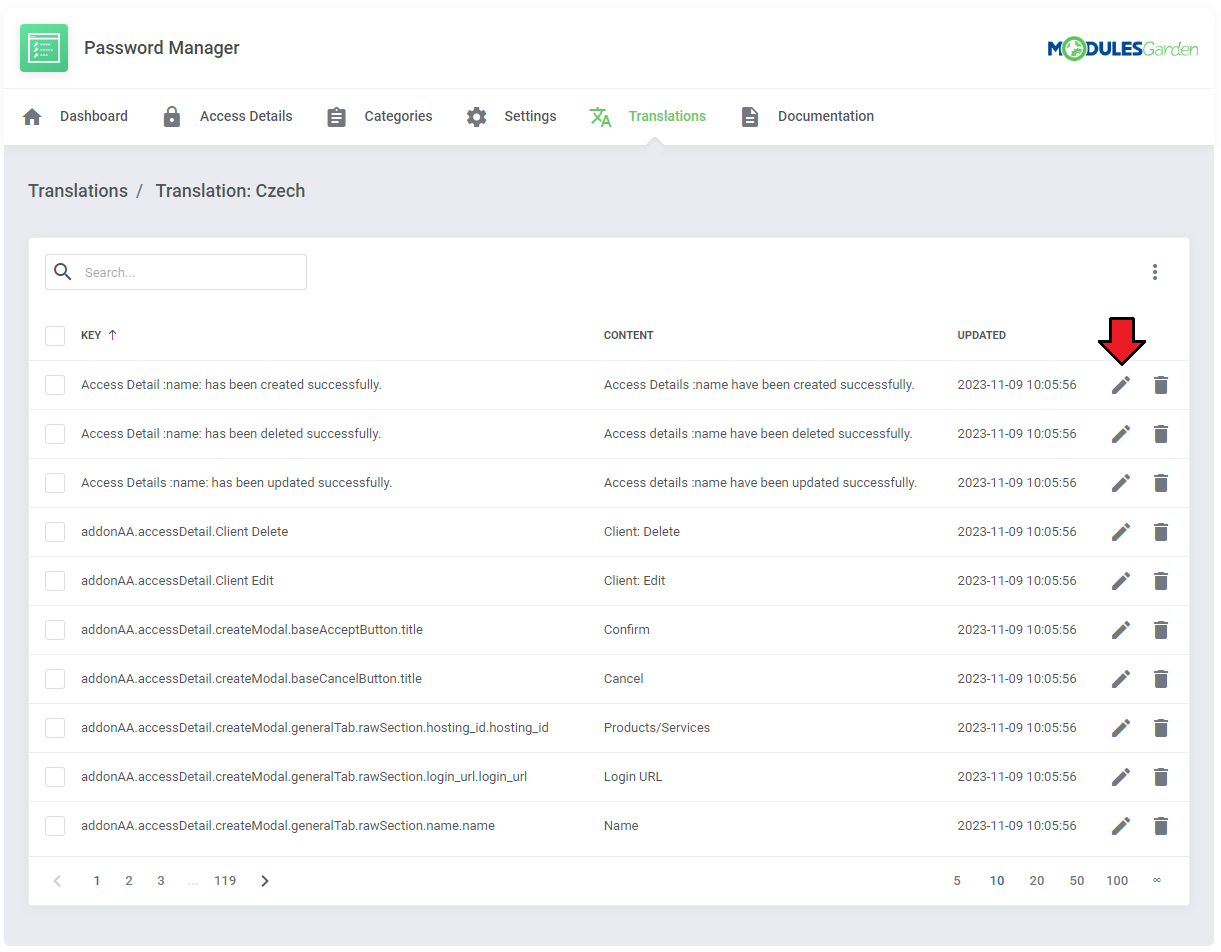
Task: Tick the hosting_id.hosting_id row checkbox
Action: coord(55,728)
